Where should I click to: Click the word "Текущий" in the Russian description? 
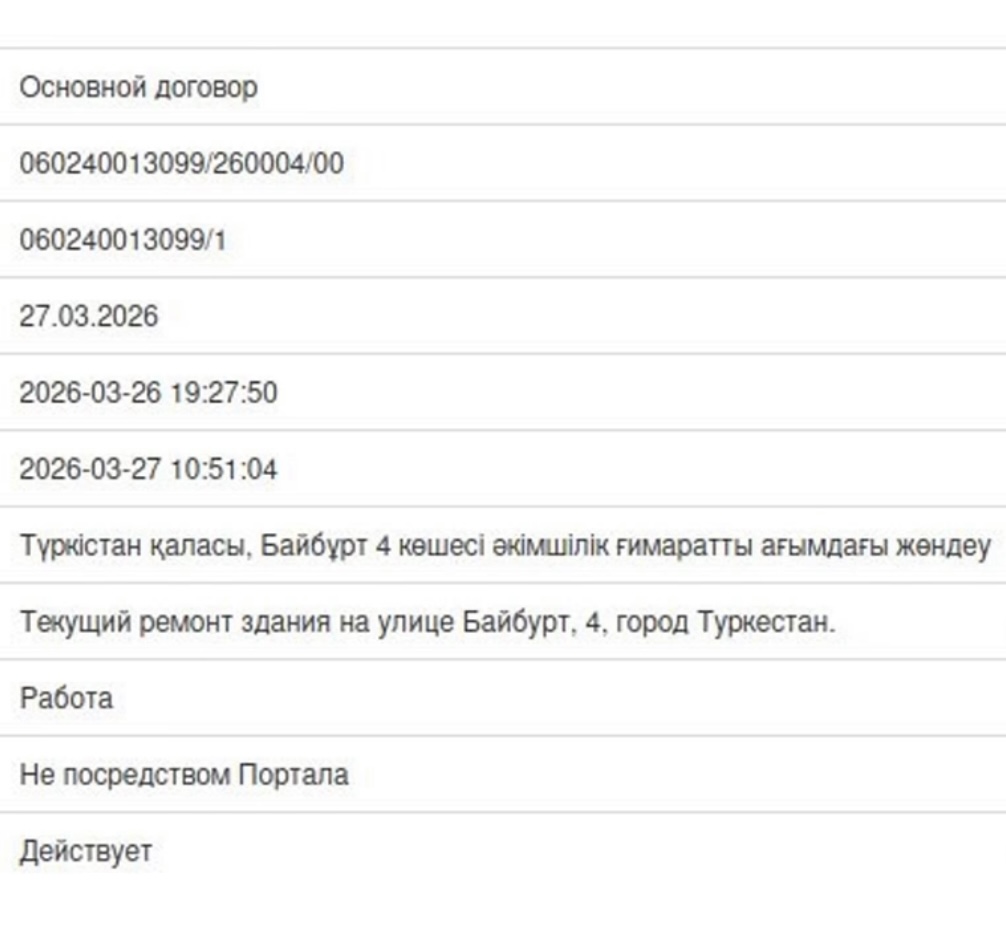pyautogui.click(x=74, y=622)
